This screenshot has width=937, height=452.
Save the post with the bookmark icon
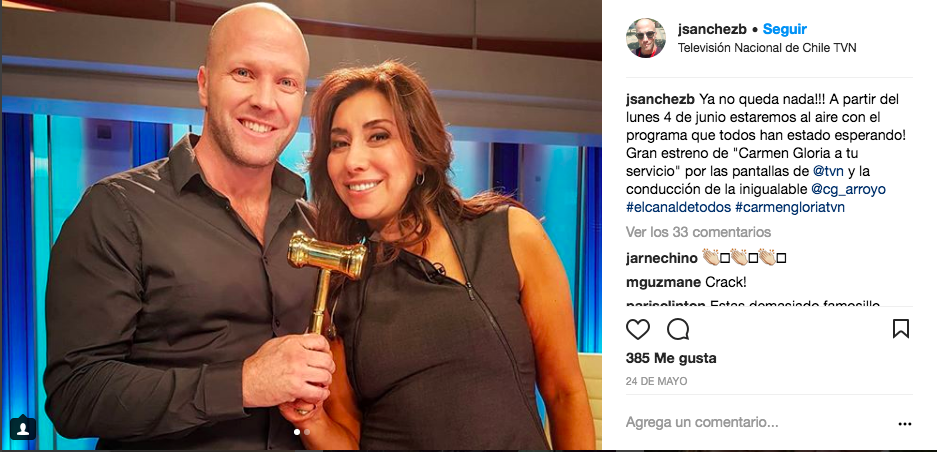(x=901, y=329)
